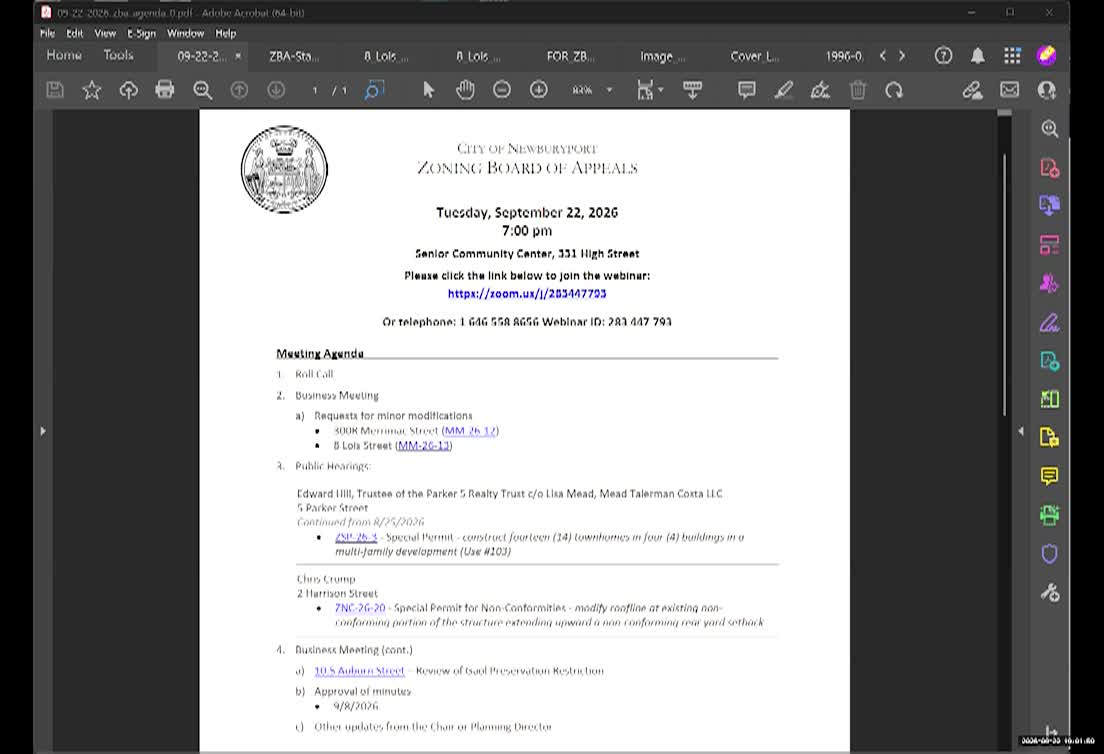Open the MM-26-13 link
The height and width of the screenshot is (754, 1104).
pyautogui.click(x=423, y=446)
